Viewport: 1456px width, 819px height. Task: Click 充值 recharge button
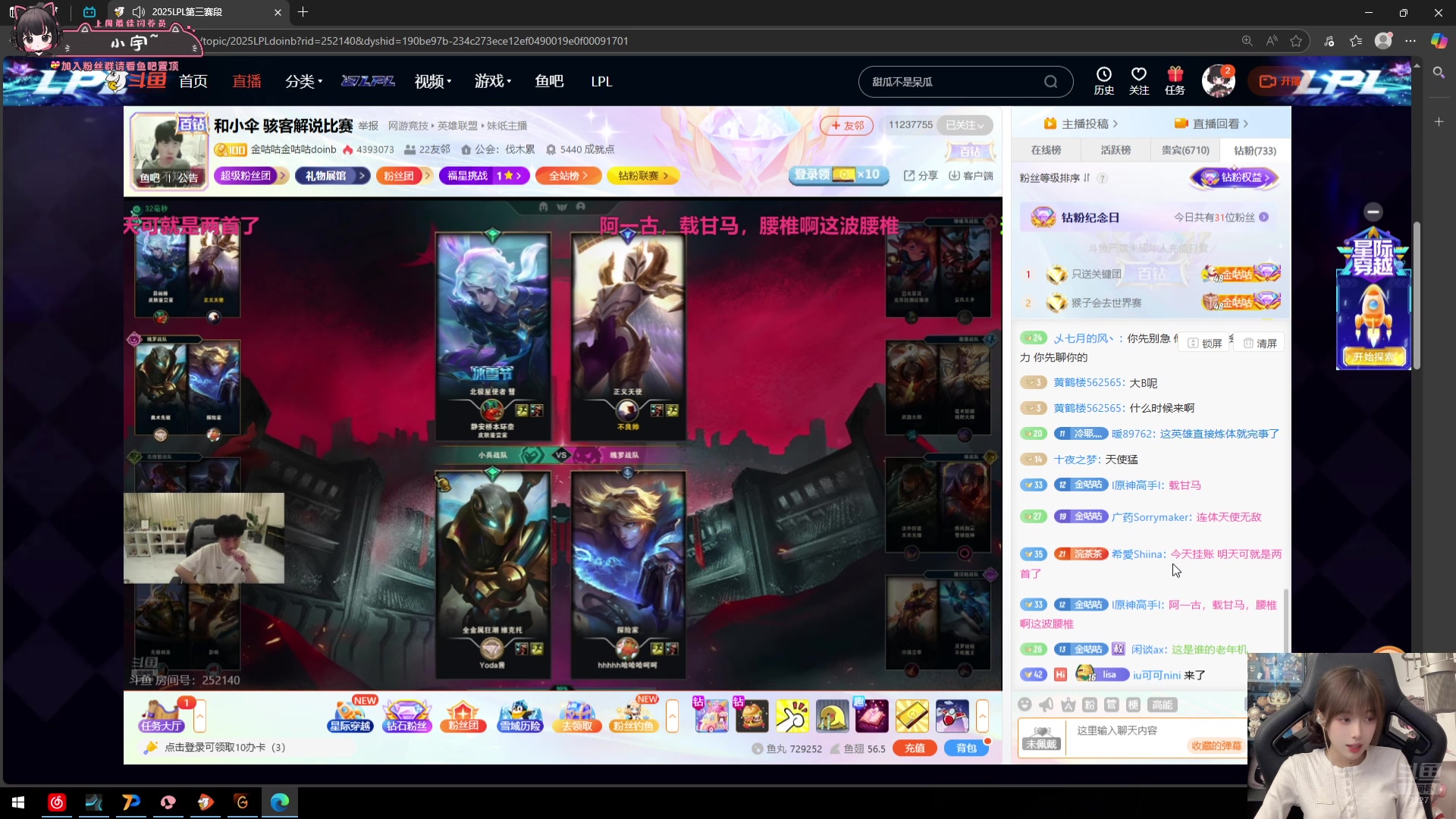point(915,748)
